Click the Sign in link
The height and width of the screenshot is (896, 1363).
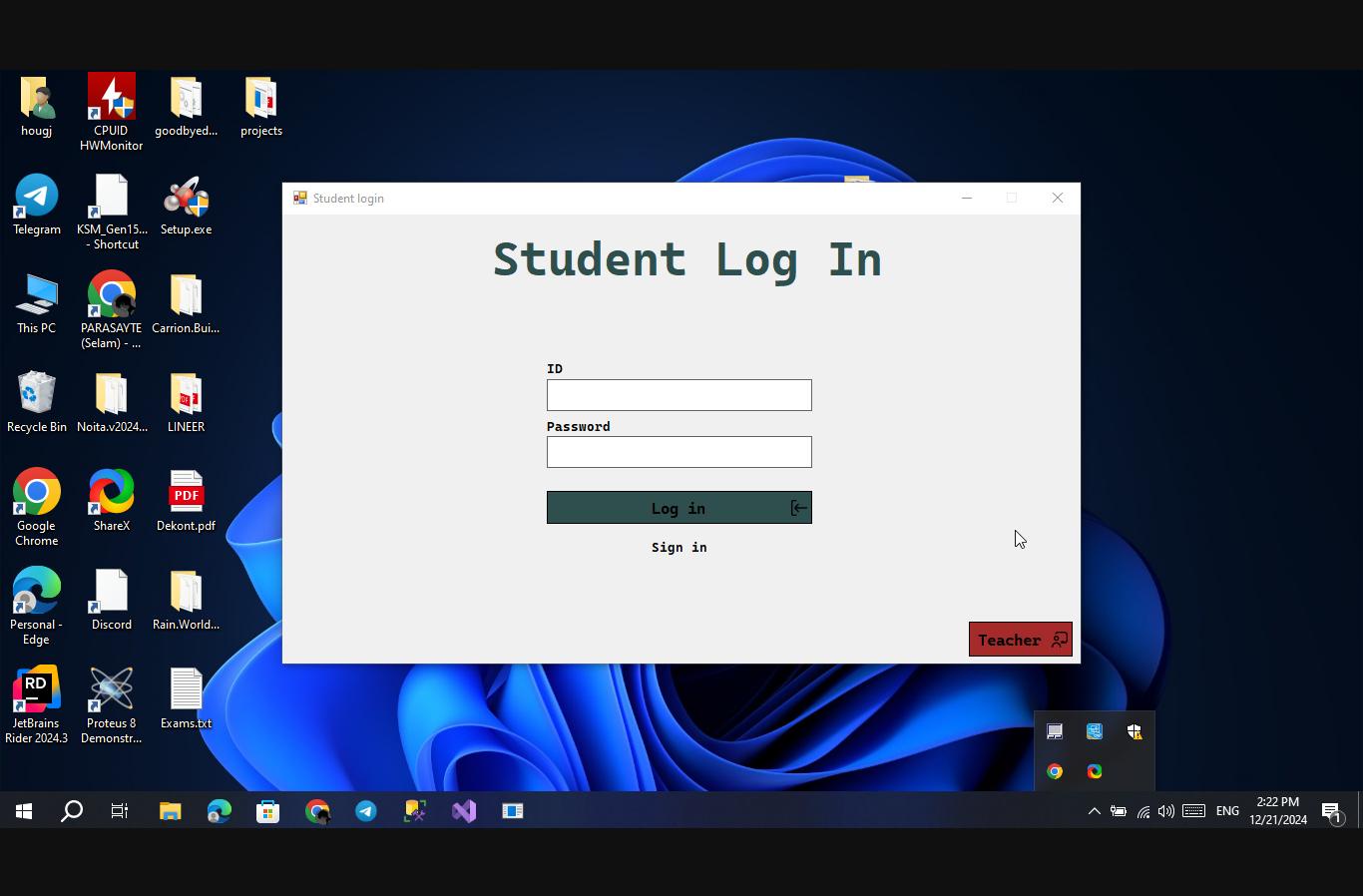tap(679, 547)
